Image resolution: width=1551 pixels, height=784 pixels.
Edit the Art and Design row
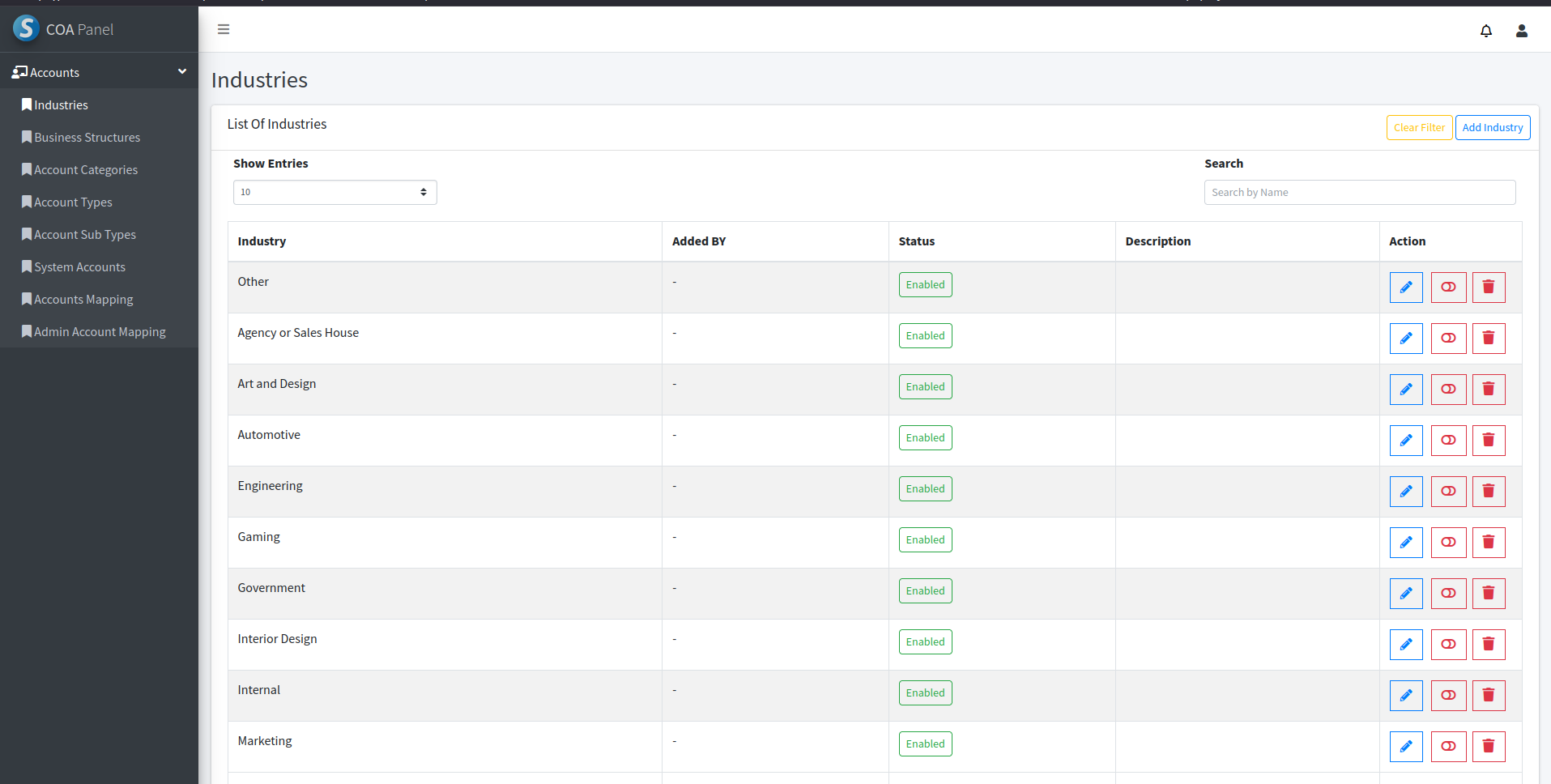point(1405,390)
